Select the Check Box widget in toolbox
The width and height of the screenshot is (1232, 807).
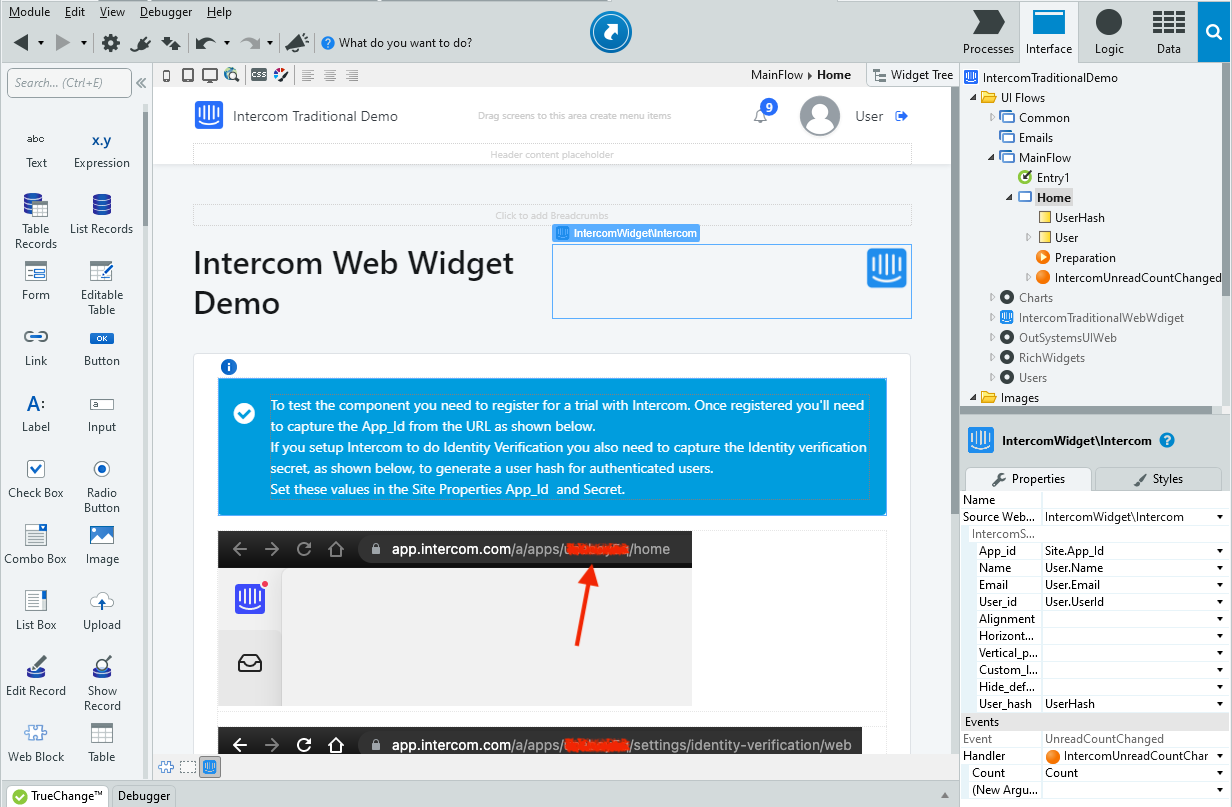pos(36,480)
